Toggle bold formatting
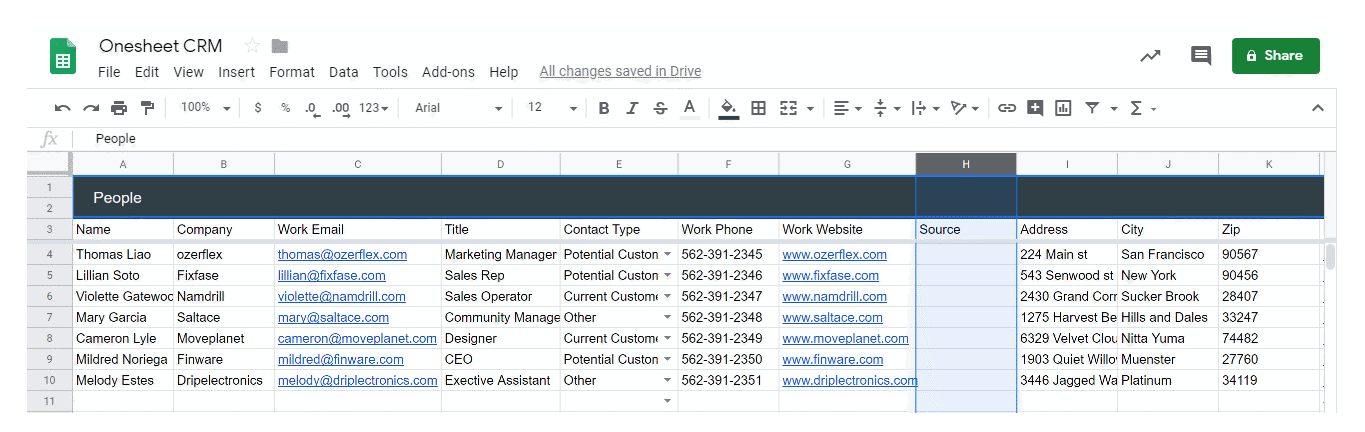The height and width of the screenshot is (432, 1365). click(604, 108)
